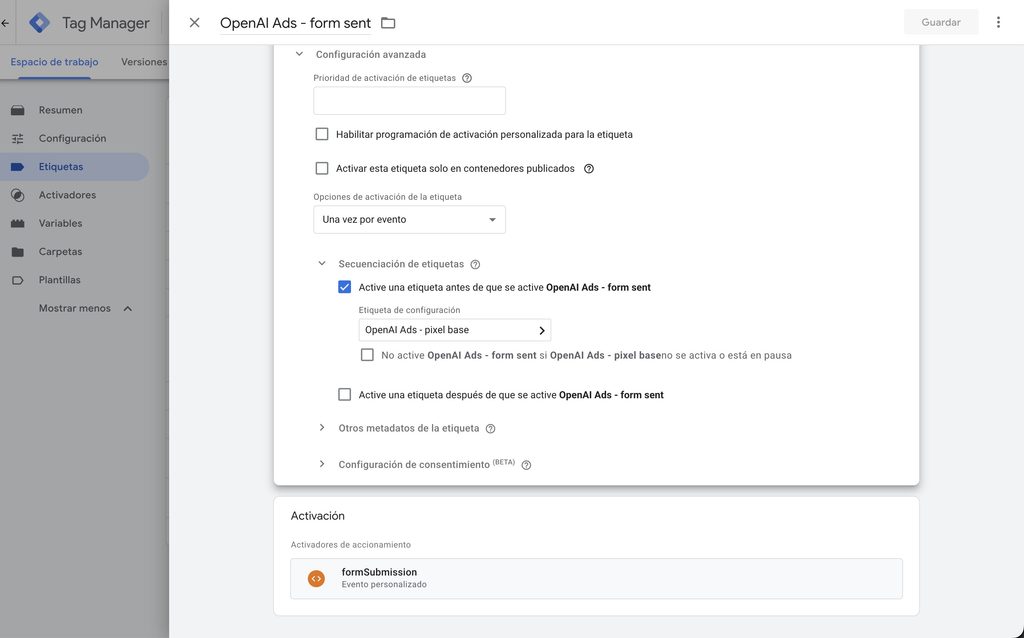Viewport: 1024px width, 638px height.
Task: Open the formSubmission trigger row
Action: point(596,579)
